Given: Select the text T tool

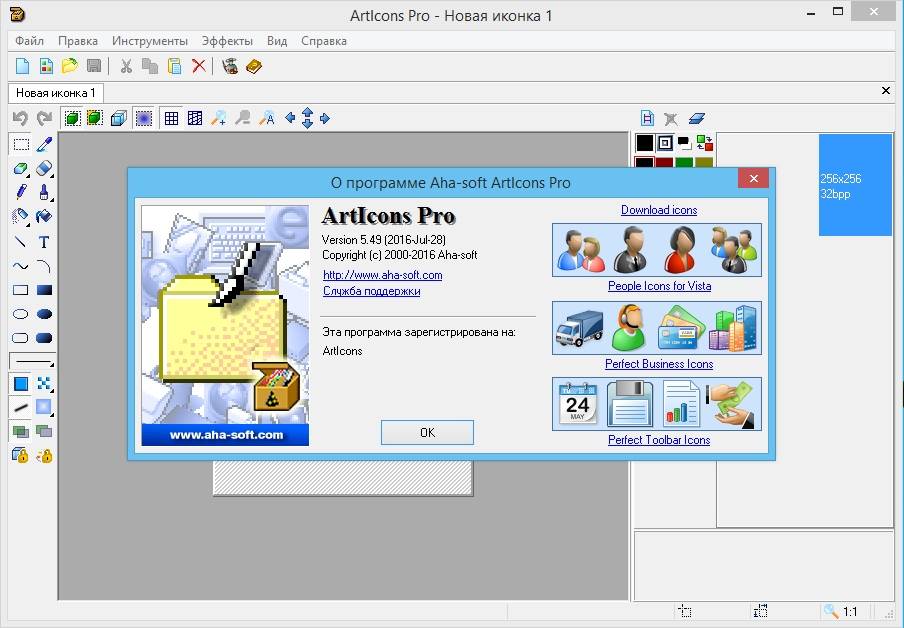Looking at the screenshot, I should (x=44, y=242).
